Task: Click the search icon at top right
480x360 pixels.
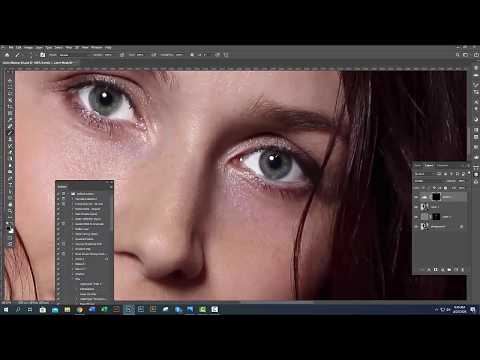Action: point(458,55)
